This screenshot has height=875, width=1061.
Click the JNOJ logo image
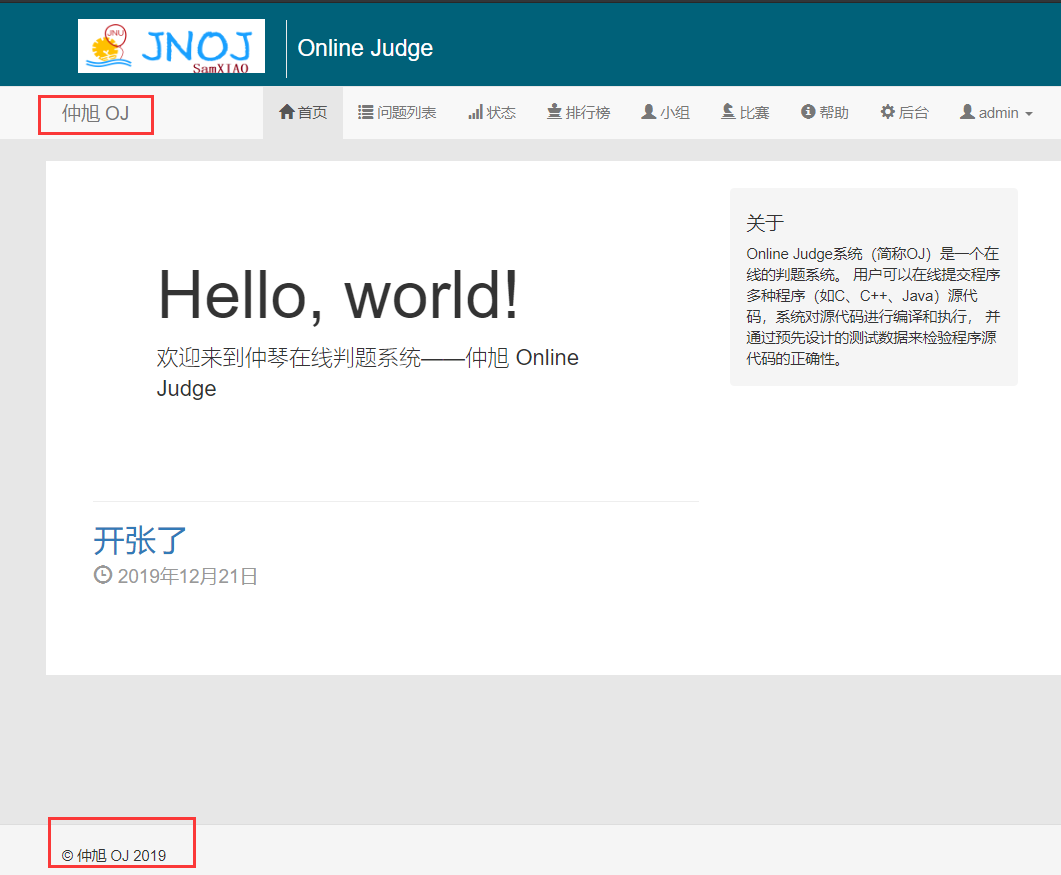point(171,46)
